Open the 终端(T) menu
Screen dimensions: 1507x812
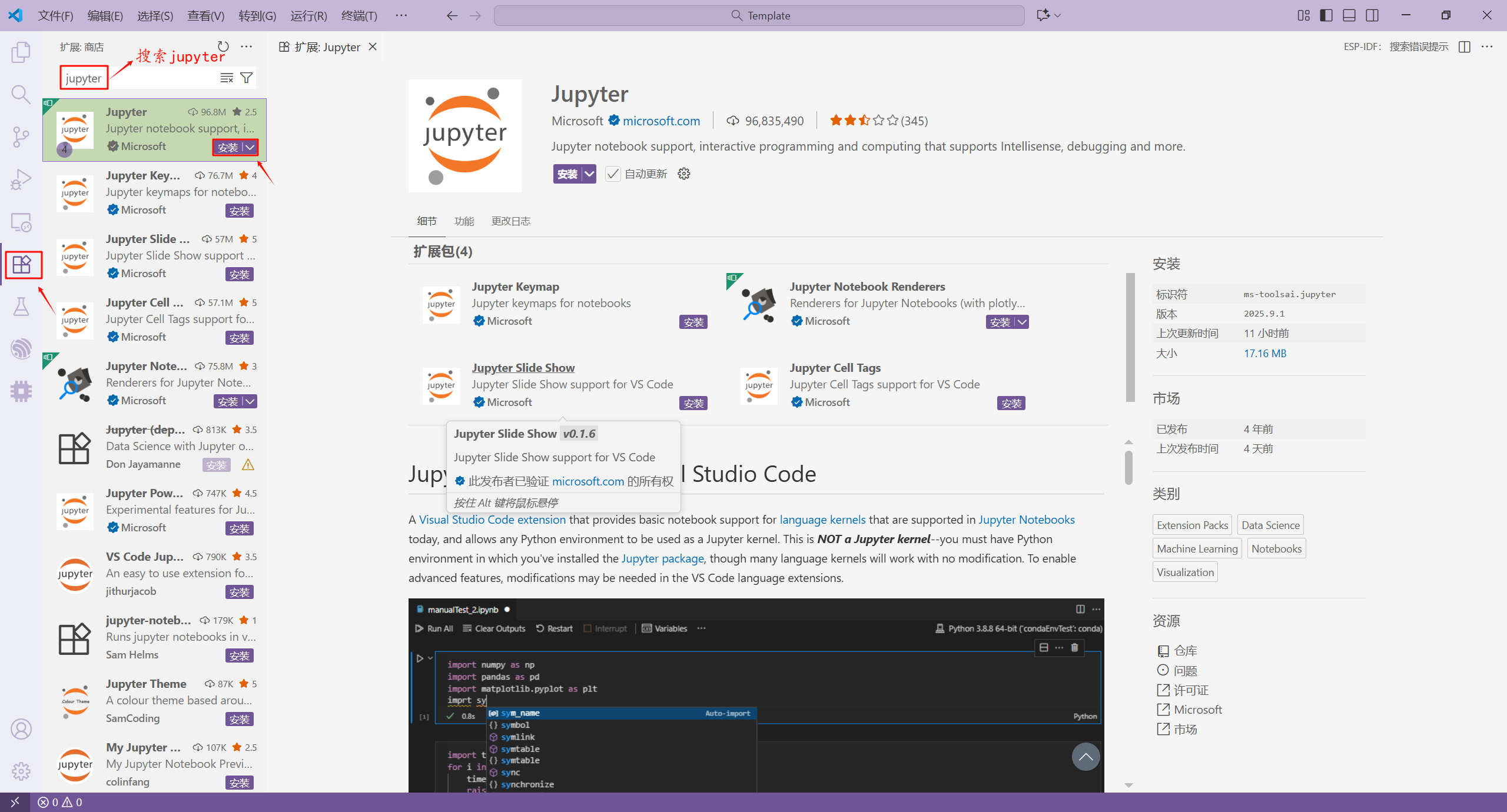click(x=359, y=15)
